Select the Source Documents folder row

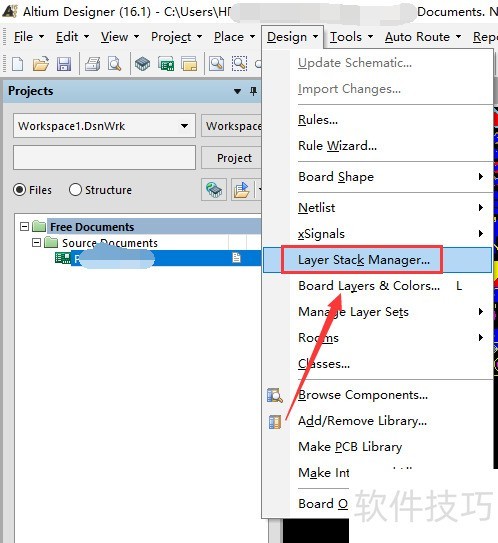coord(110,243)
